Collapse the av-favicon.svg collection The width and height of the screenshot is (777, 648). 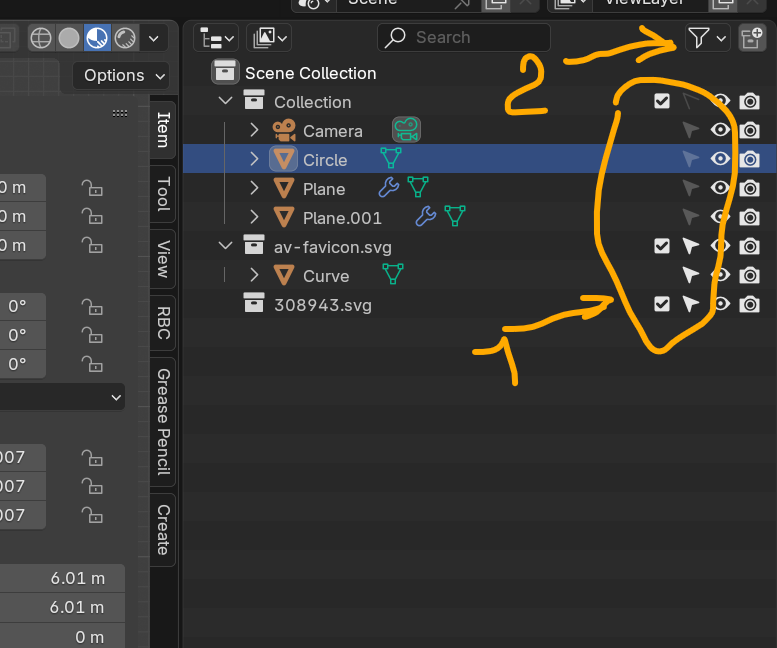click(x=225, y=246)
